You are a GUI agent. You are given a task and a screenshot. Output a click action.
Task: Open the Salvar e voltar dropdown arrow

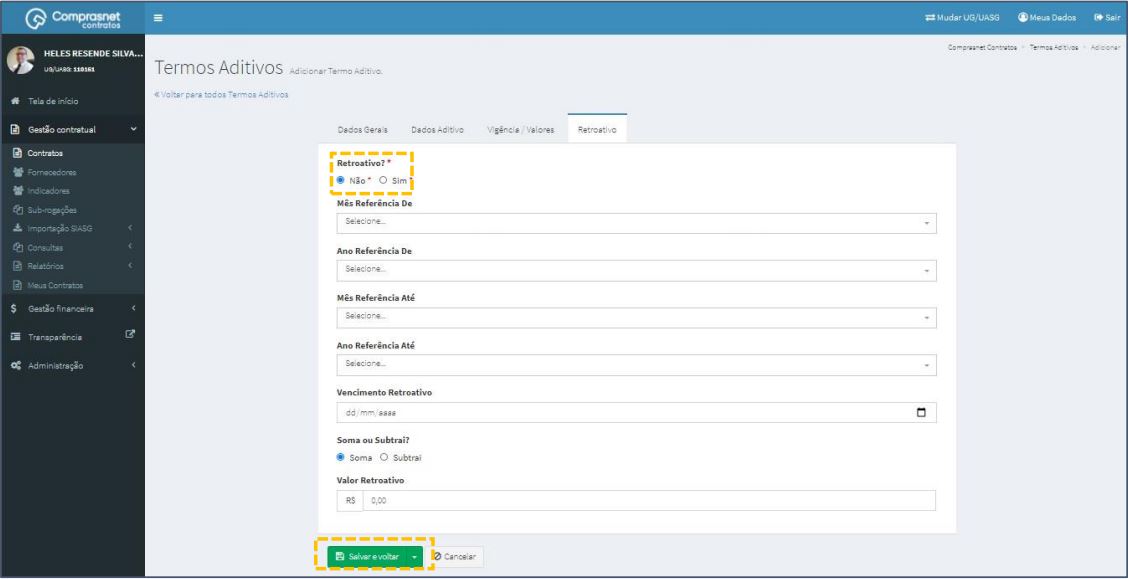click(x=414, y=557)
